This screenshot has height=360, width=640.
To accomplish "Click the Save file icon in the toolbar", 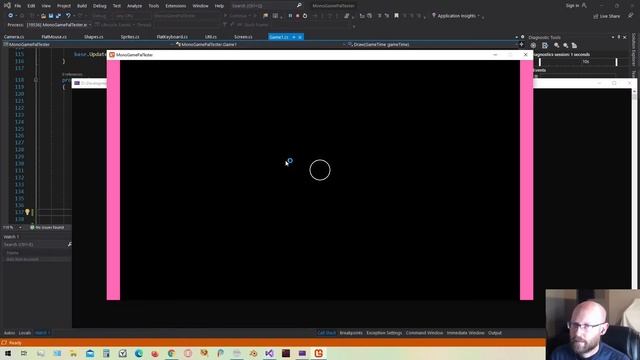I will tap(51, 16).
